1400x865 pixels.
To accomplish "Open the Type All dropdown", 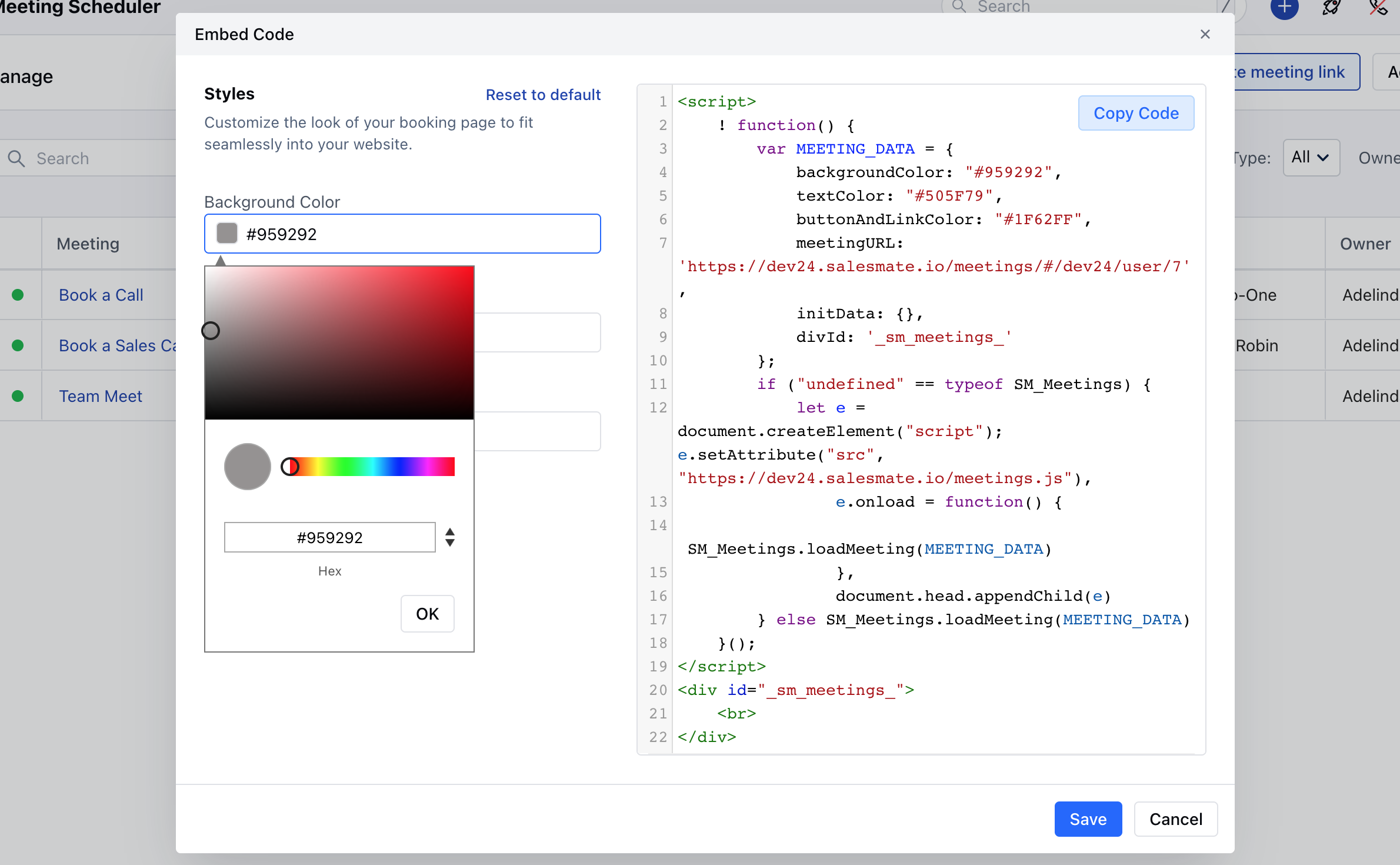I will 1311,158.
